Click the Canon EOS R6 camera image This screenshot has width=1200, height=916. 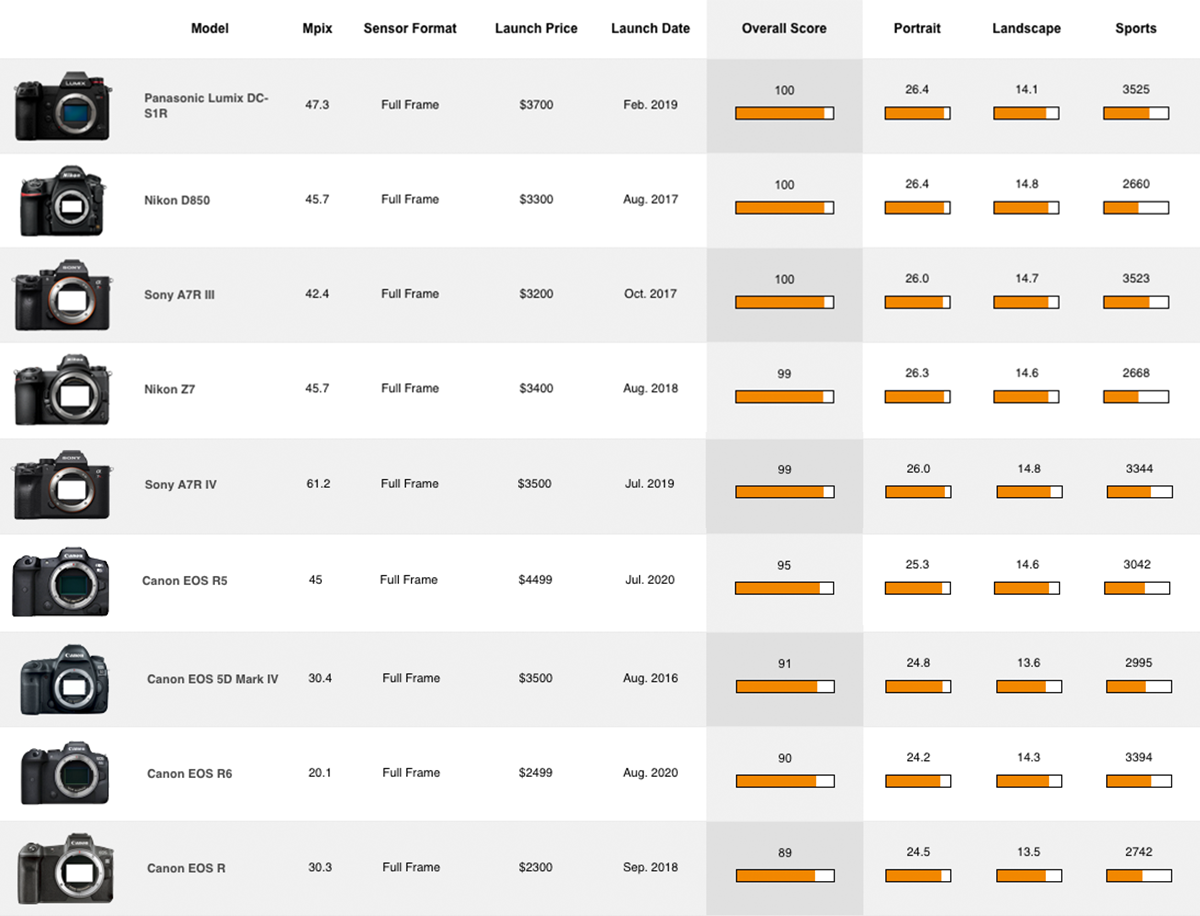(x=64, y=773)
